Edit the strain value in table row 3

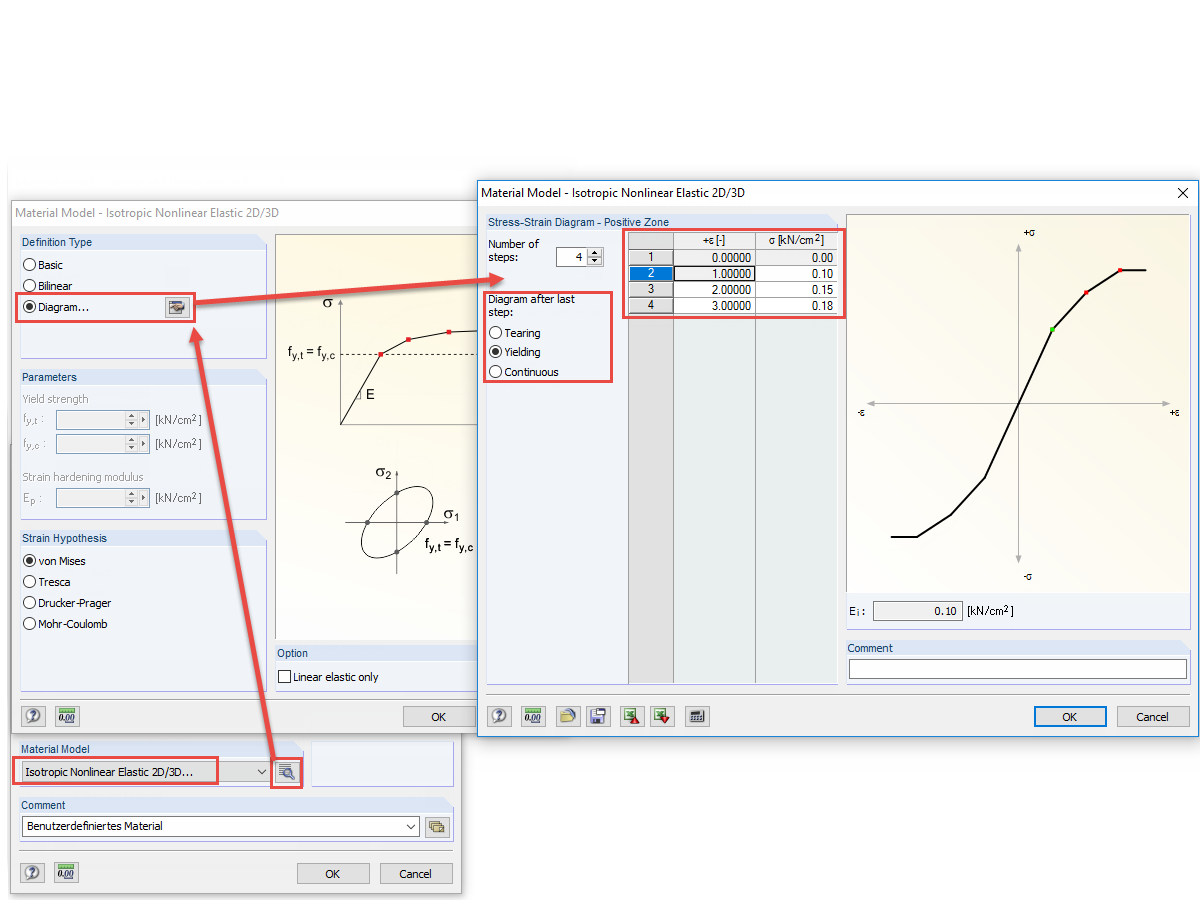(715, 289)
